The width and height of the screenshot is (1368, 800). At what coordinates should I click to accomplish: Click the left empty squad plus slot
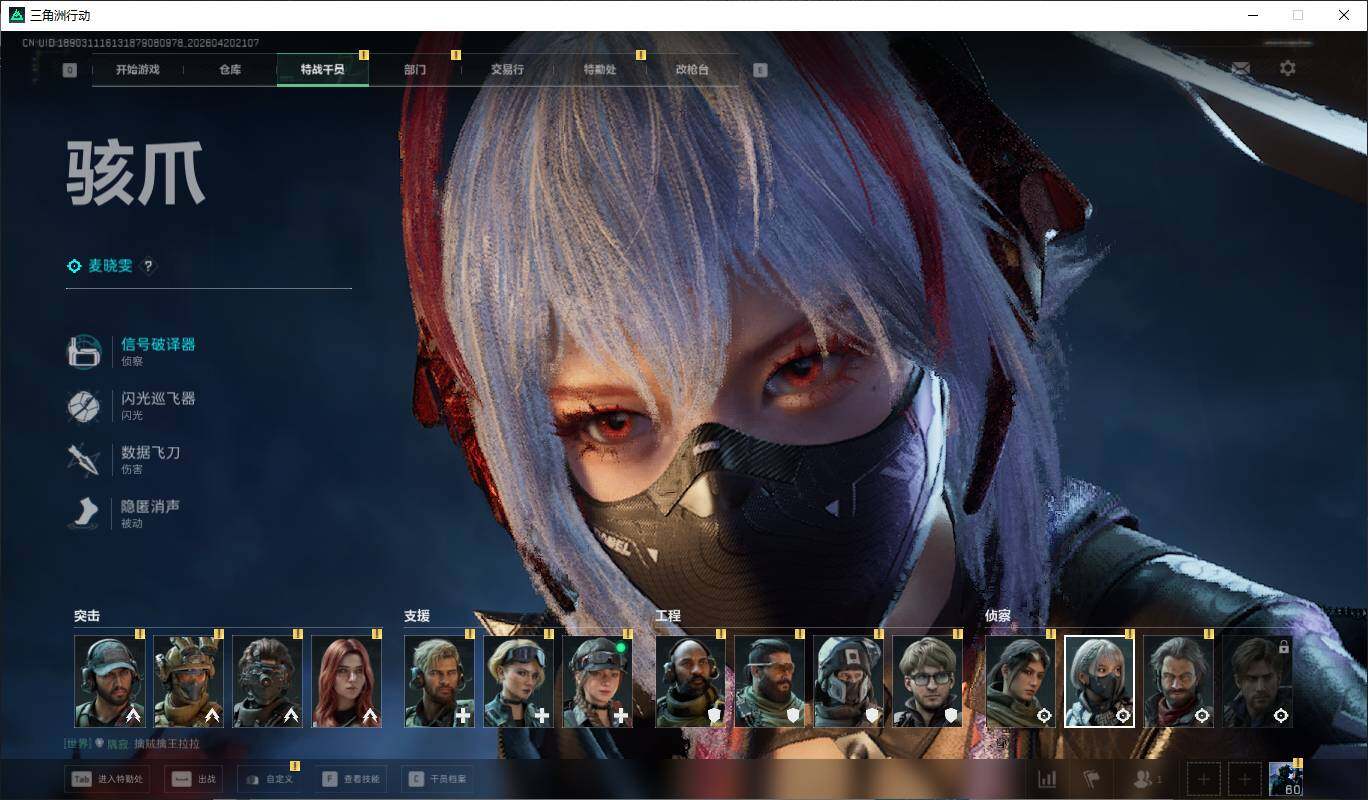pos(1204,779)
